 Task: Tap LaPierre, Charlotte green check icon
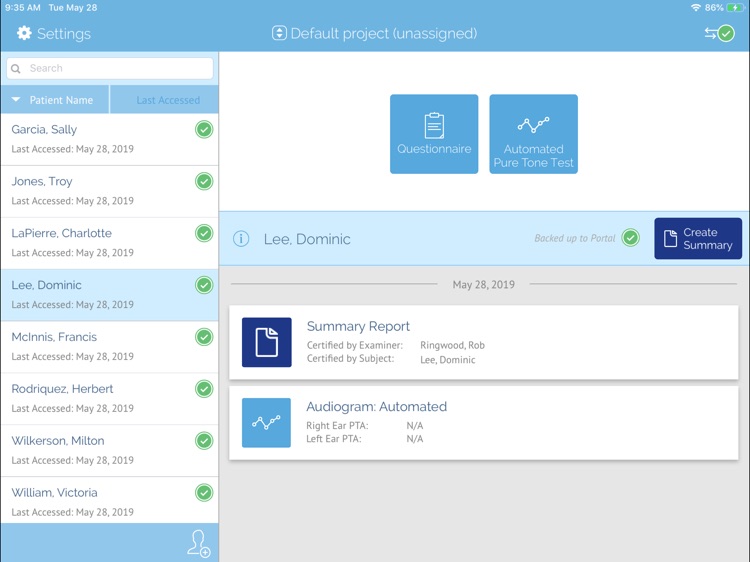[204, 233]
